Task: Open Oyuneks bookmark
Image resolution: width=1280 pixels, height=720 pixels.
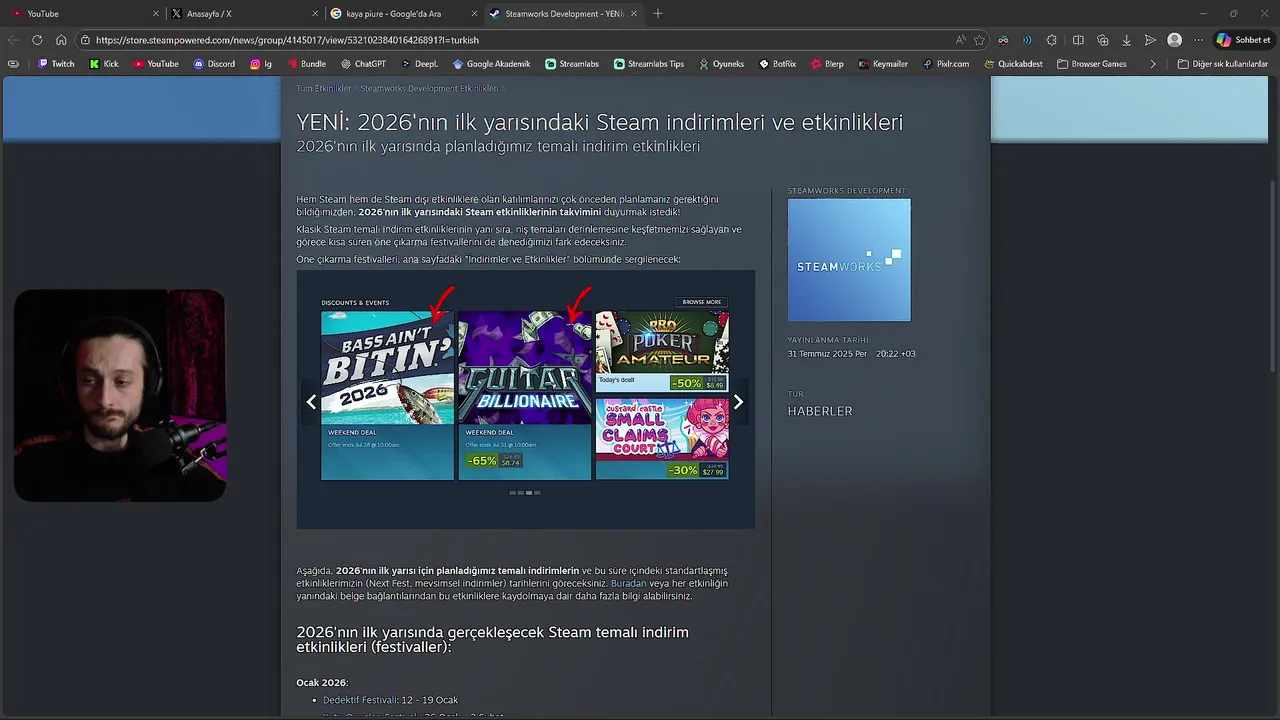Action: point(721,64)
